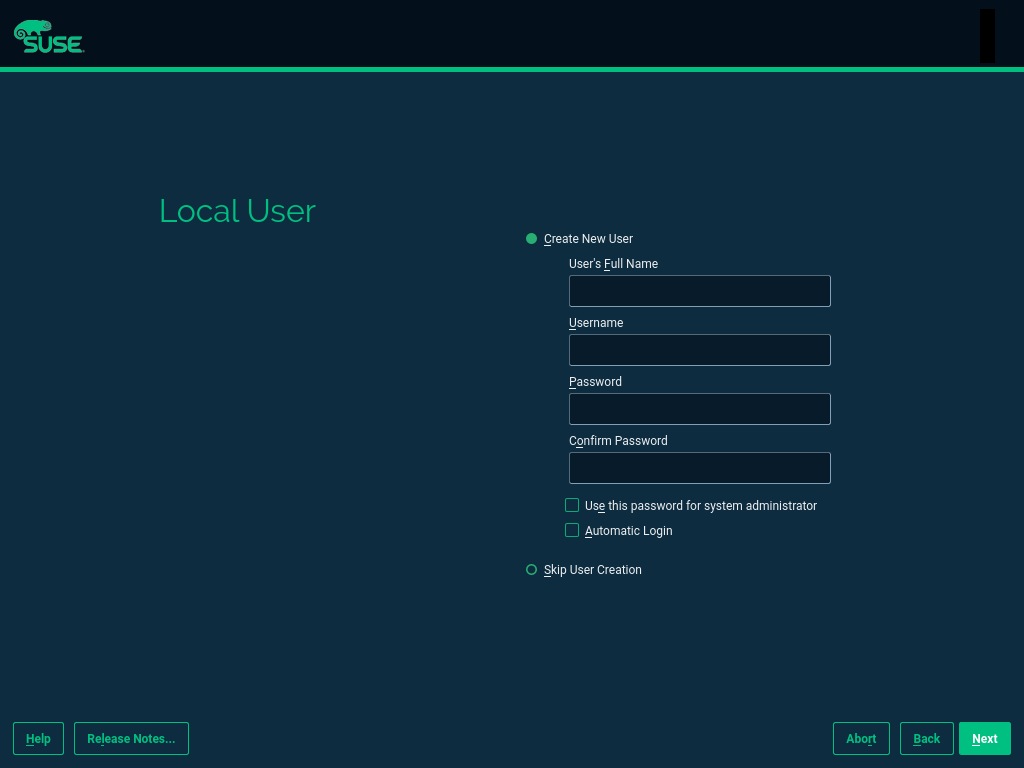Proceed with the Next button
The width and height of the screenshot is (1024, 768).
(x=984, y=739)
